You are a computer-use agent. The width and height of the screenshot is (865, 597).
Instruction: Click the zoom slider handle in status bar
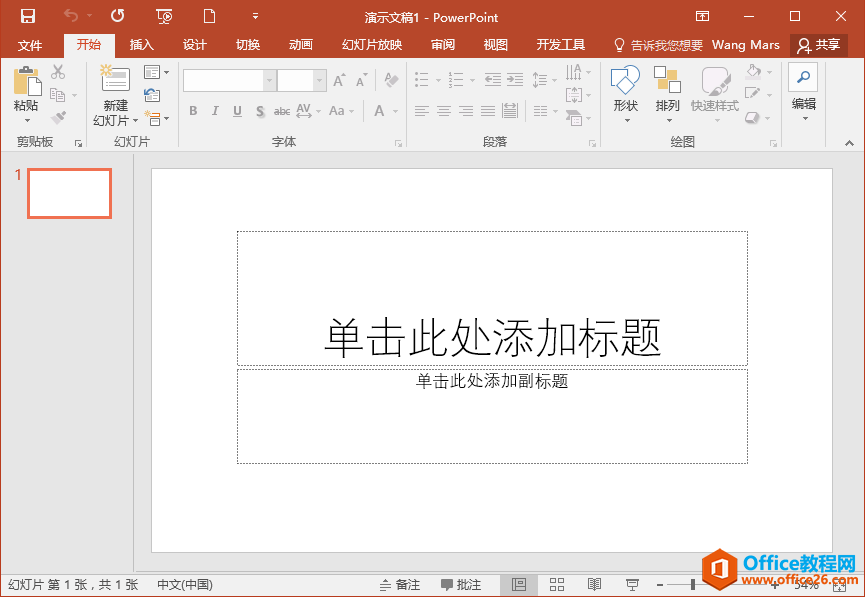pos(693,585)
